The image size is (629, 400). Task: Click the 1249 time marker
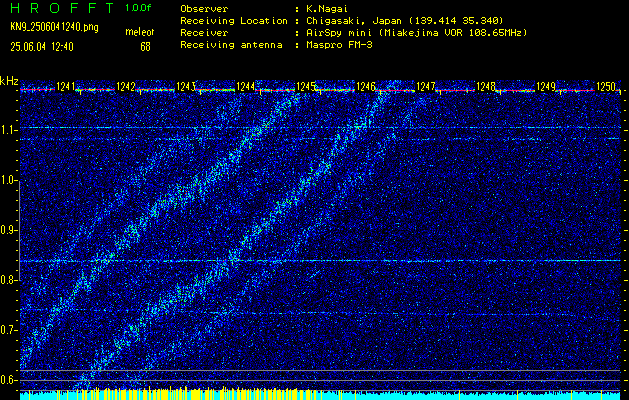(x=546, y=86)
